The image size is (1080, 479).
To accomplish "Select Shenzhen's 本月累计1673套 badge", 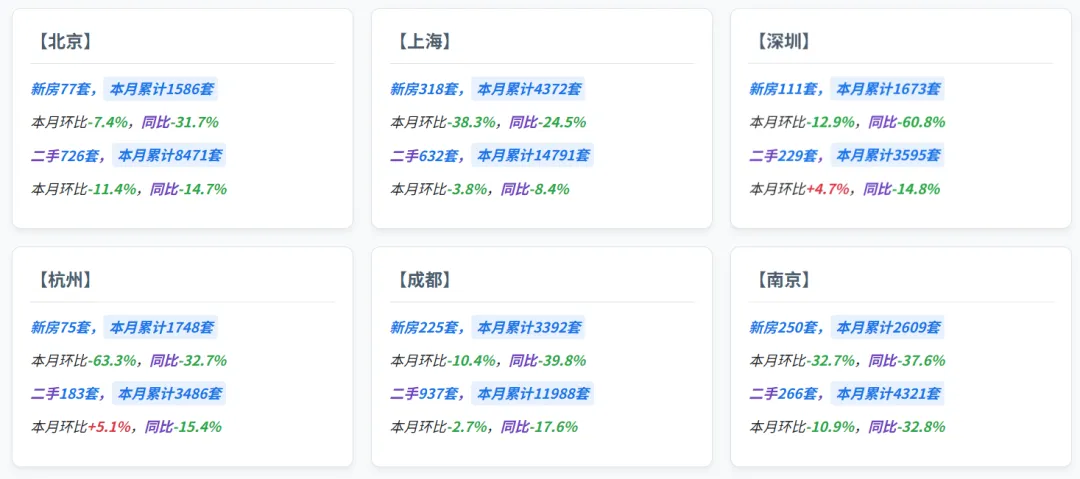I will click(887, 89).
